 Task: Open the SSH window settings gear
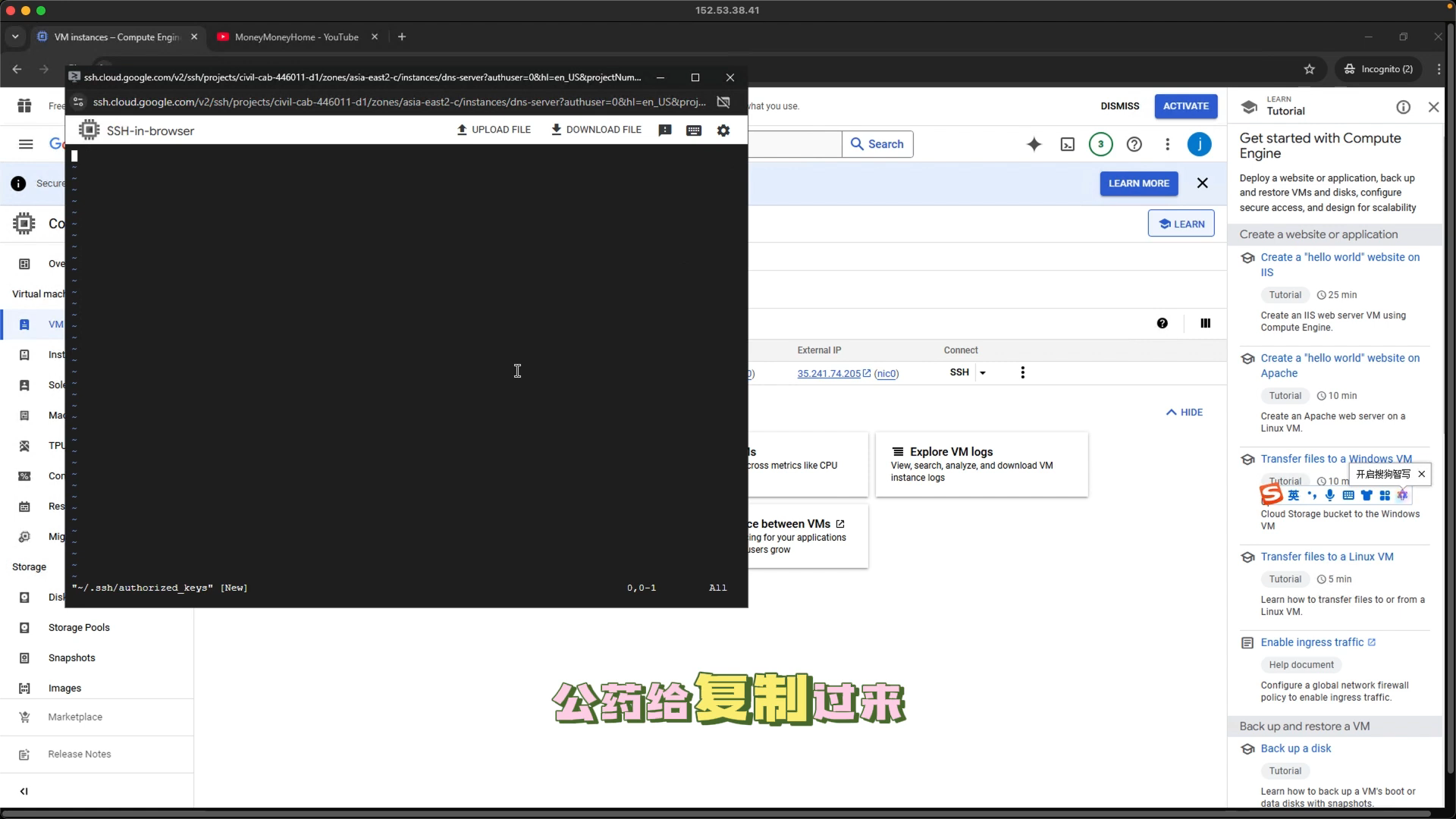click(723, 130)
